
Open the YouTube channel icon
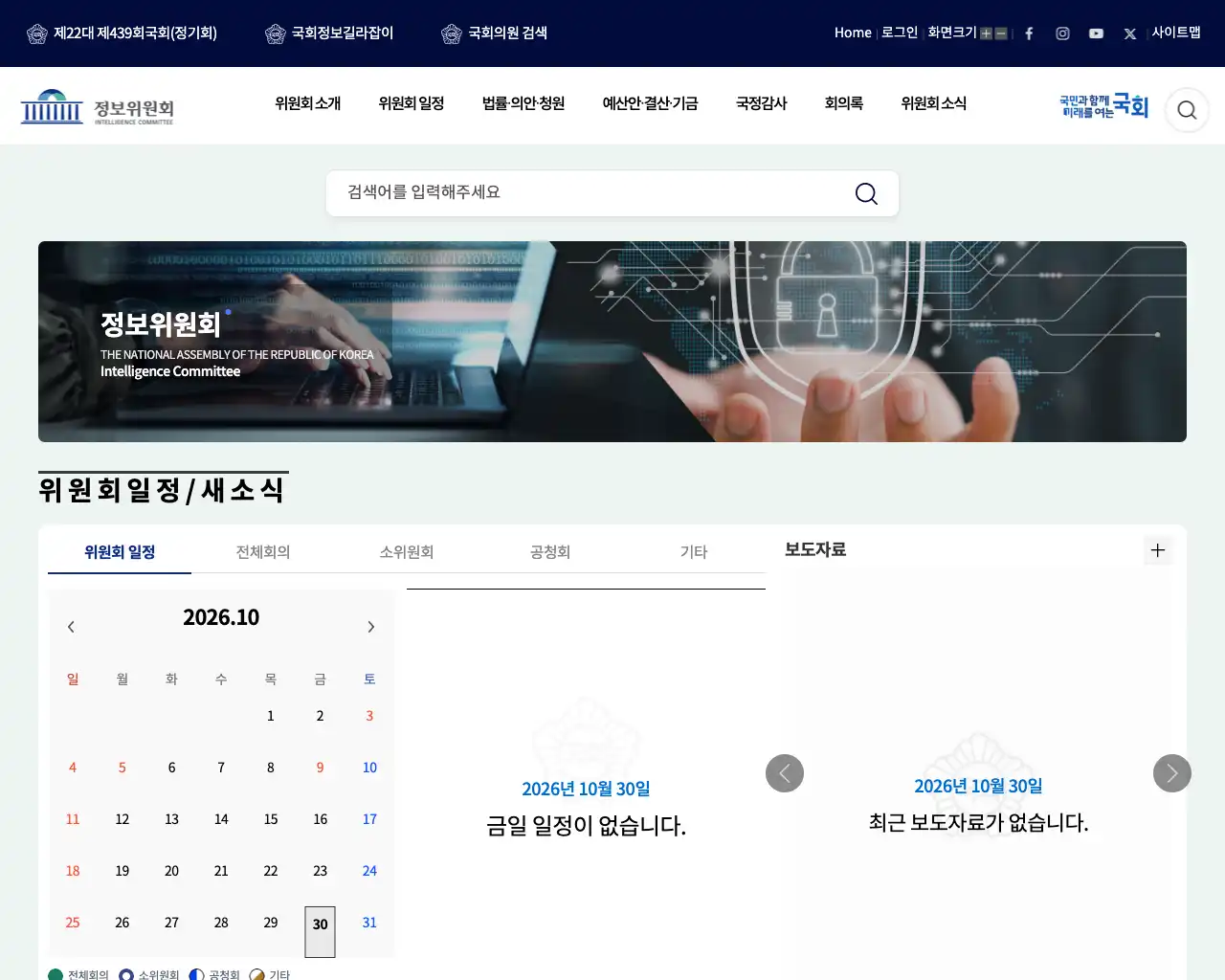tap(1096, 33)
